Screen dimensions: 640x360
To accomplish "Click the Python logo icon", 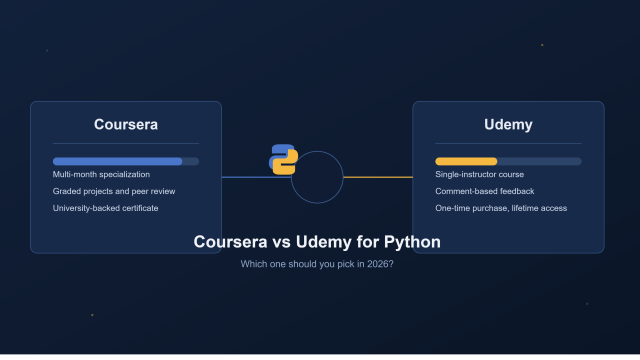I will tap(283, 160).
